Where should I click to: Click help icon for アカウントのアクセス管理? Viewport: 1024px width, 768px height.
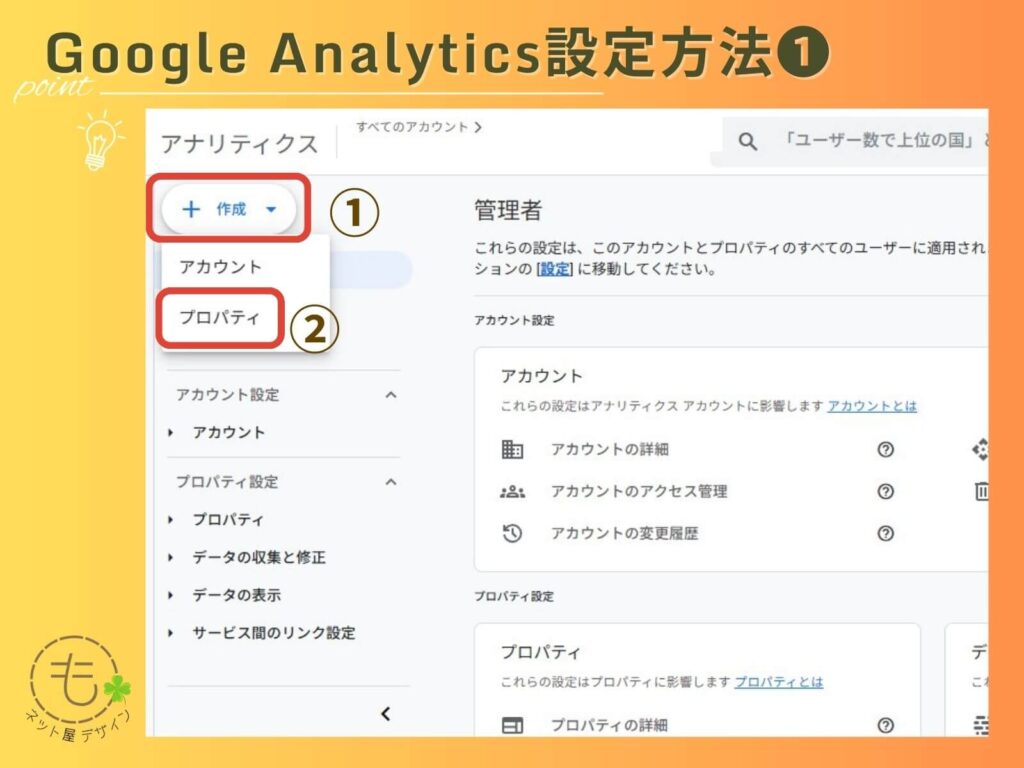(x=886, y=492)
